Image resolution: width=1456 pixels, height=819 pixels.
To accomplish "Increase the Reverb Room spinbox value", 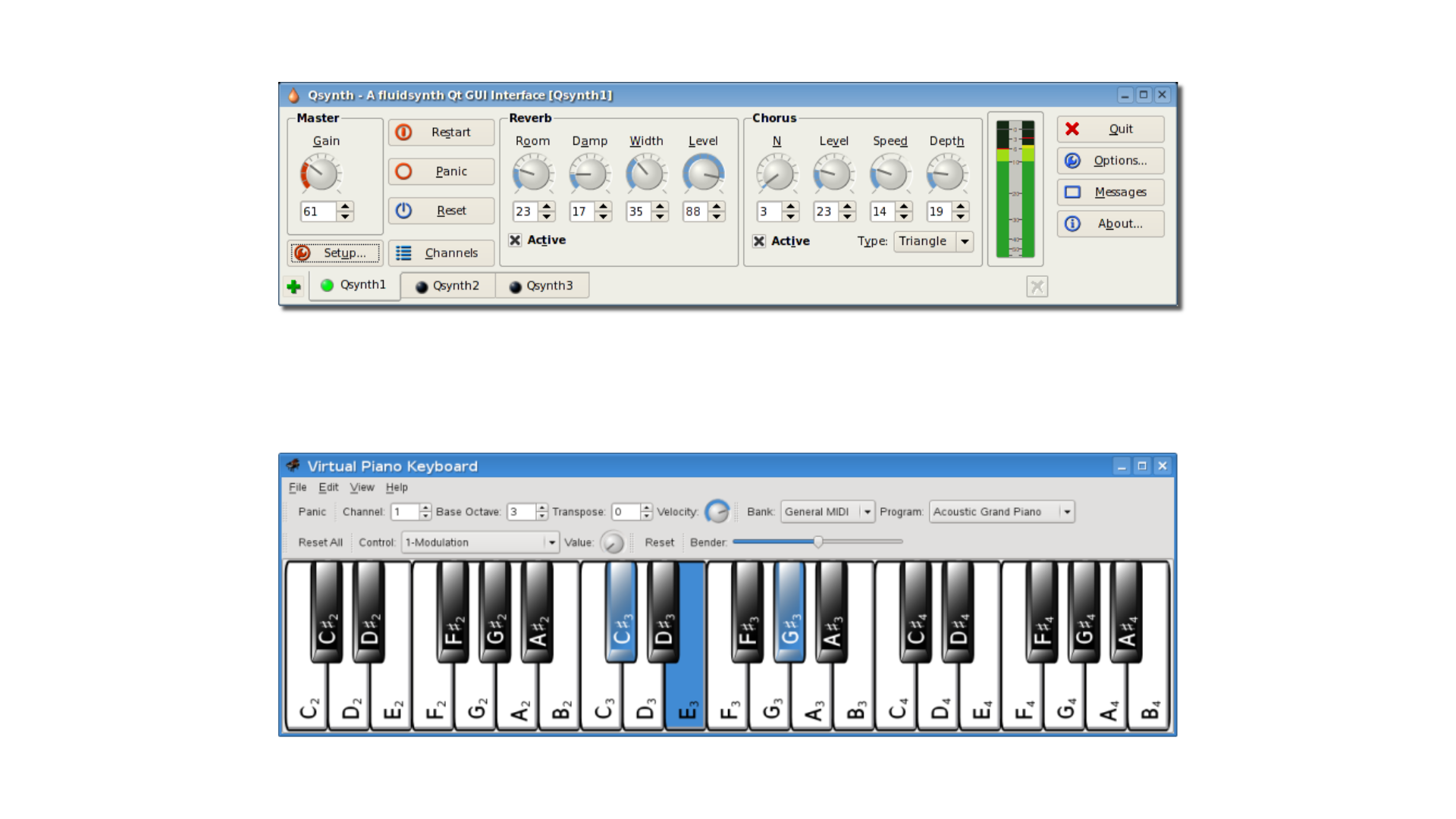I will pos(547,206).
